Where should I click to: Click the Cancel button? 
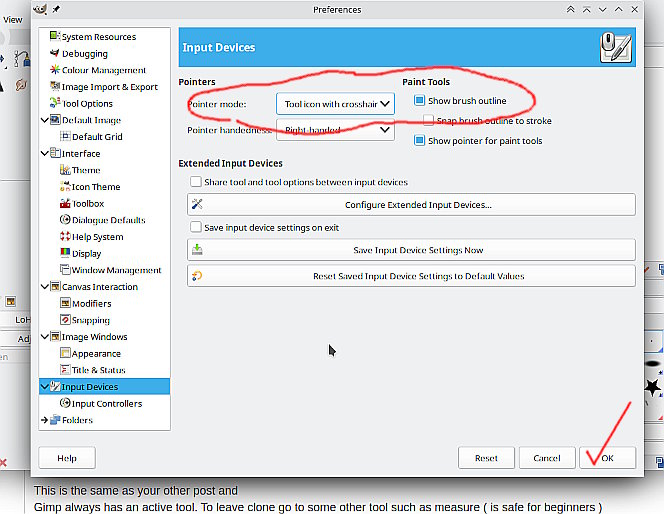pyautogui.click(x=547, y=458)
